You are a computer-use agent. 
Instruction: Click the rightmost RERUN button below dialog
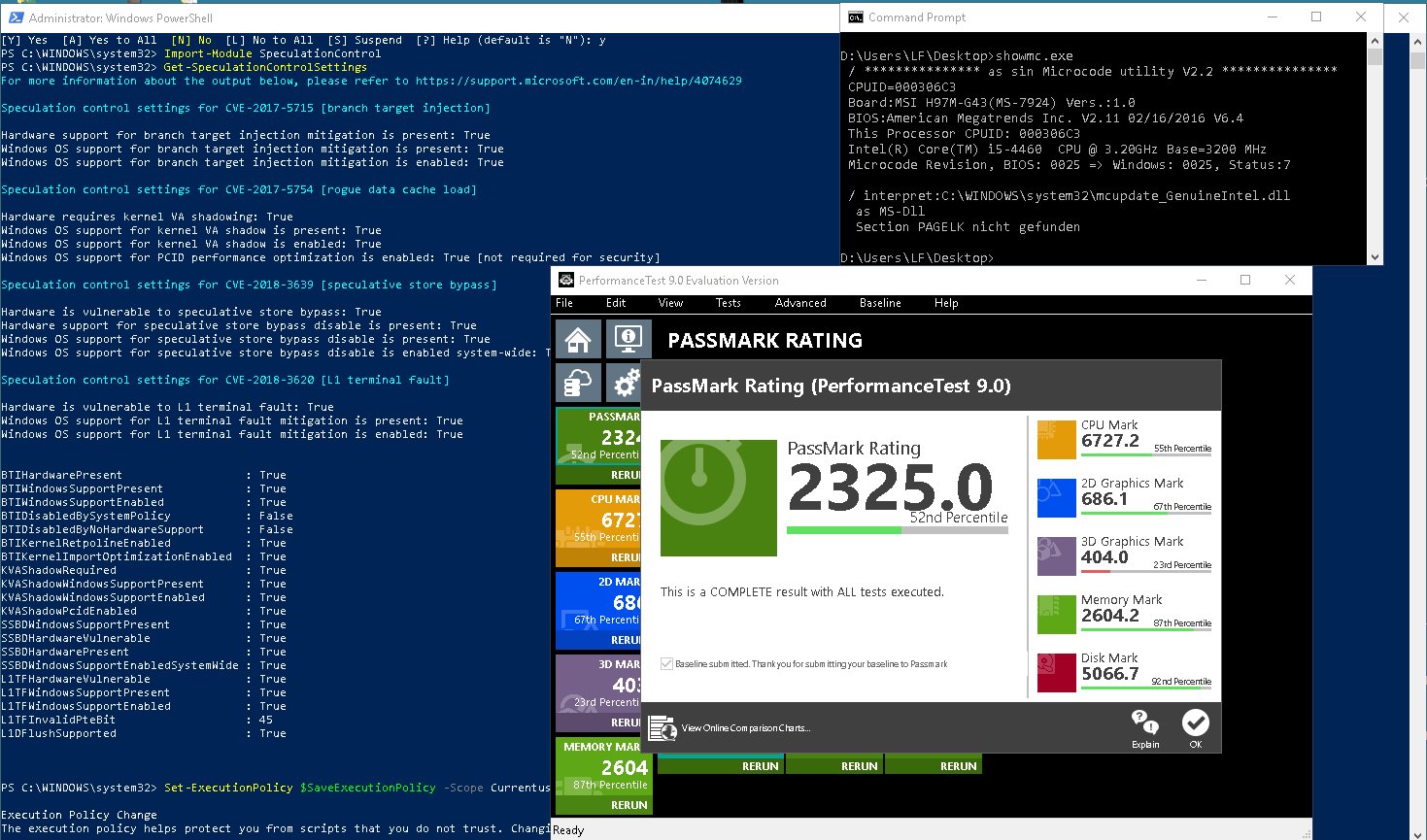959,766
